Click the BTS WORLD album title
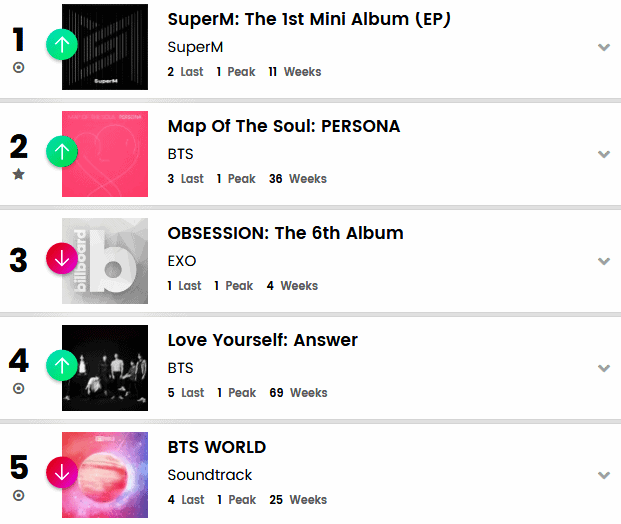621x524 pixels. (x=217, y=447)
